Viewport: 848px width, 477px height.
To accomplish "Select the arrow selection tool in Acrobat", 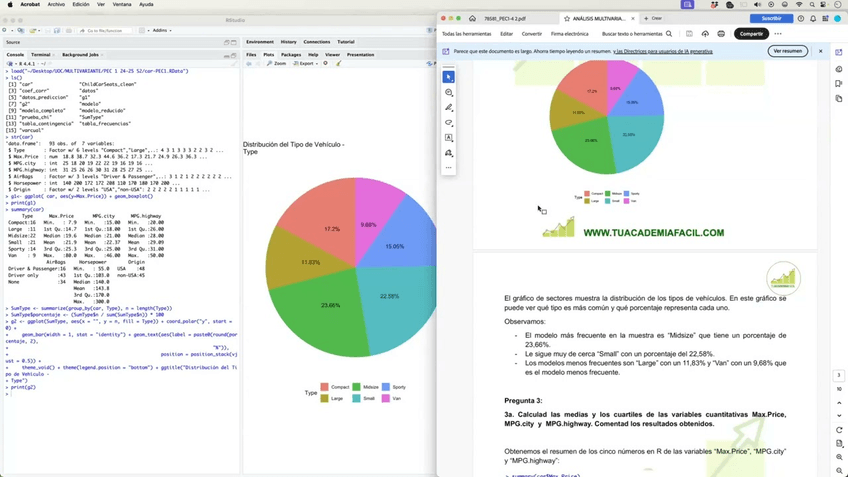I will tap(449, 77).
